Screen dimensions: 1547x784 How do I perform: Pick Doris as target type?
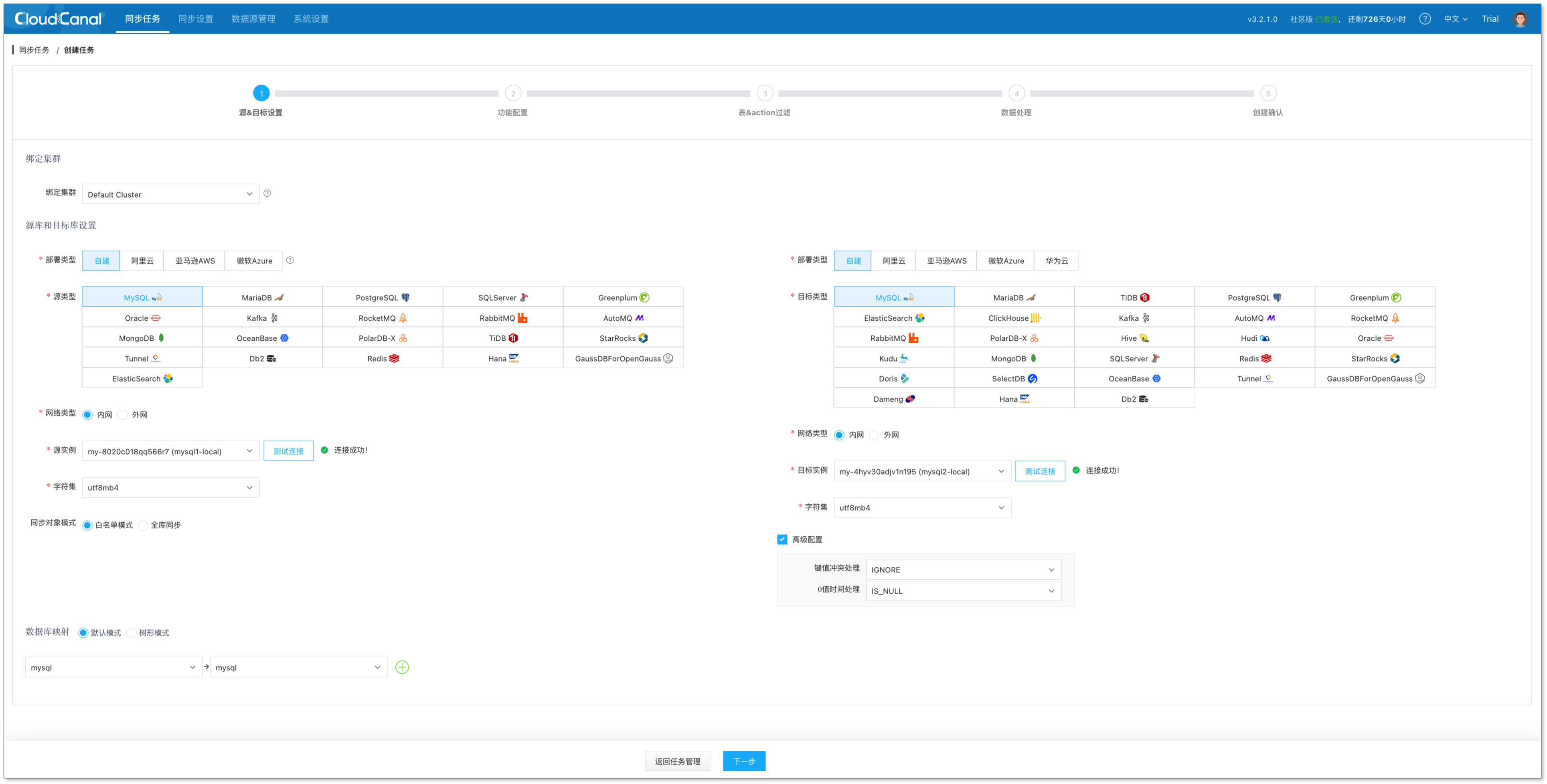893,378
